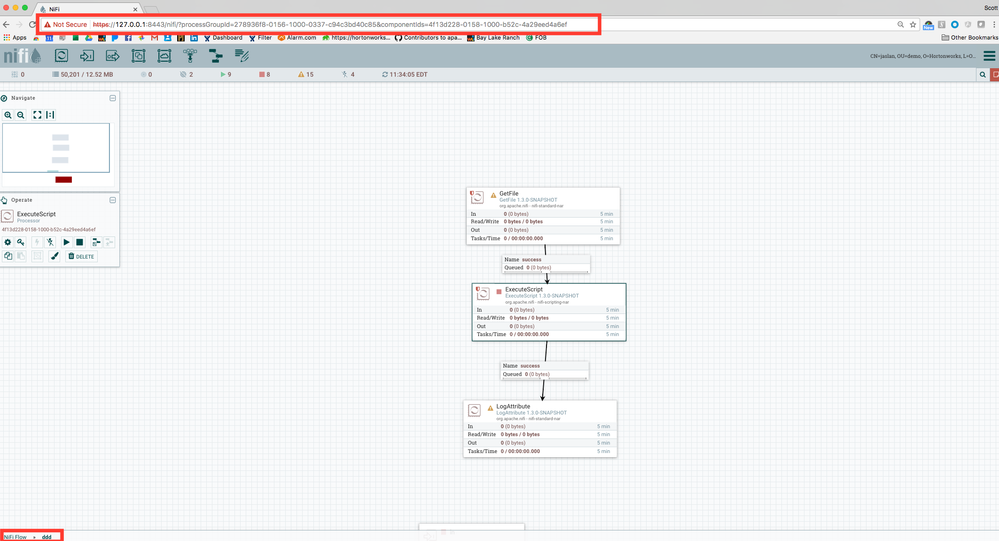Click the browser back arrow
The image size is (999, 541).
6,24
